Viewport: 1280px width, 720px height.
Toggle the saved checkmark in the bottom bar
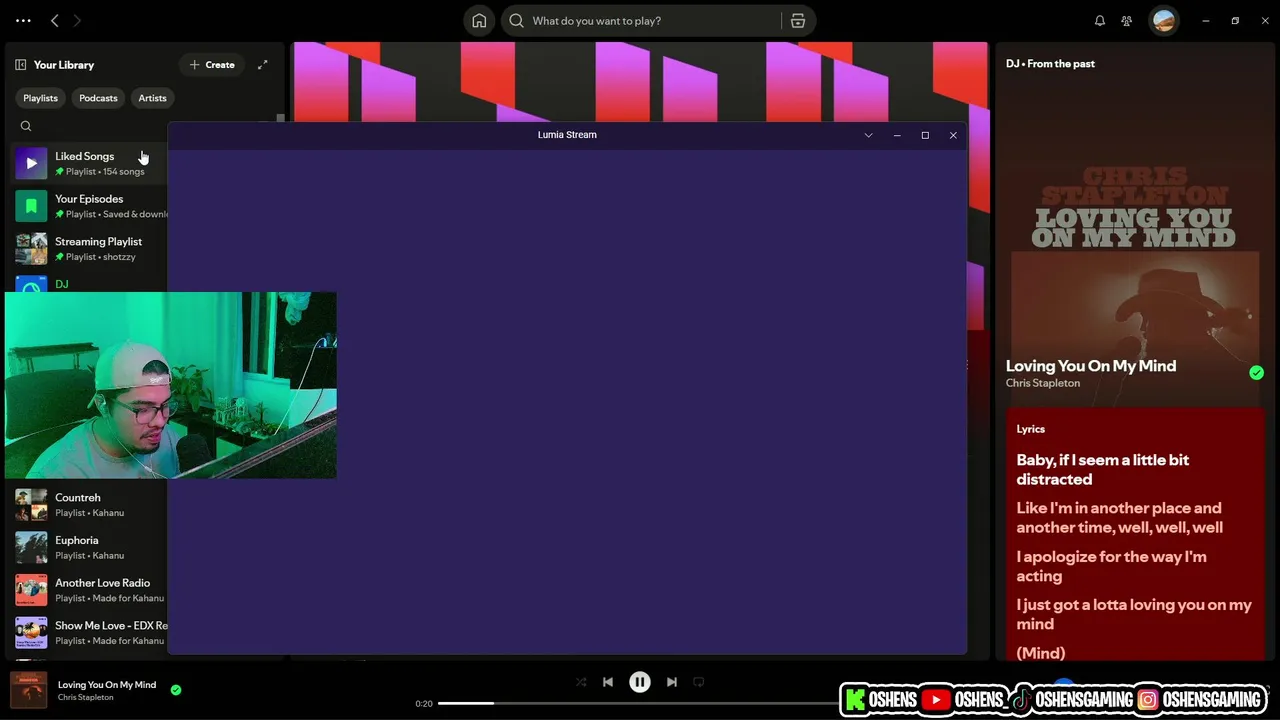176,690
